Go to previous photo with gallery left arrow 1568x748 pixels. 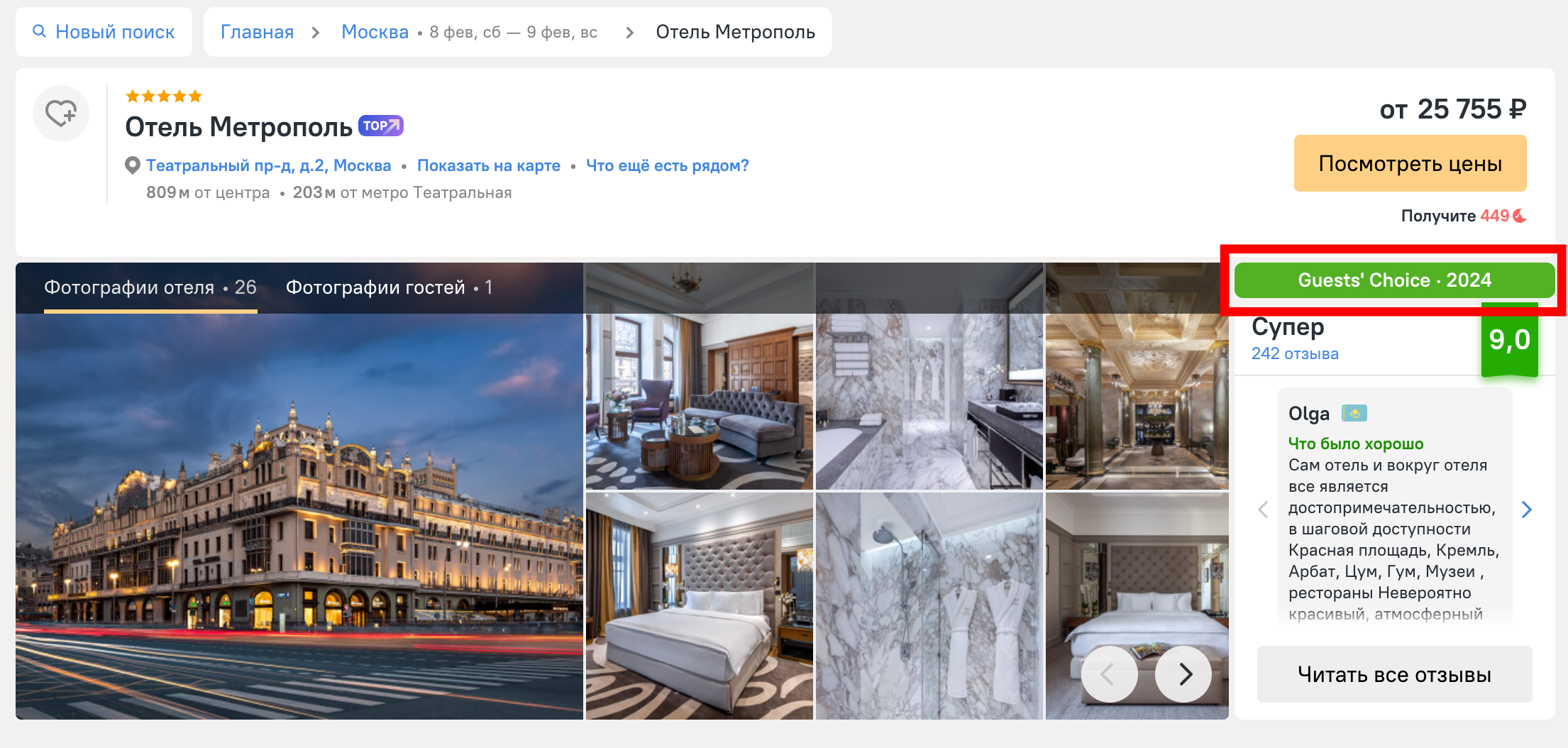pos(1108,674)
